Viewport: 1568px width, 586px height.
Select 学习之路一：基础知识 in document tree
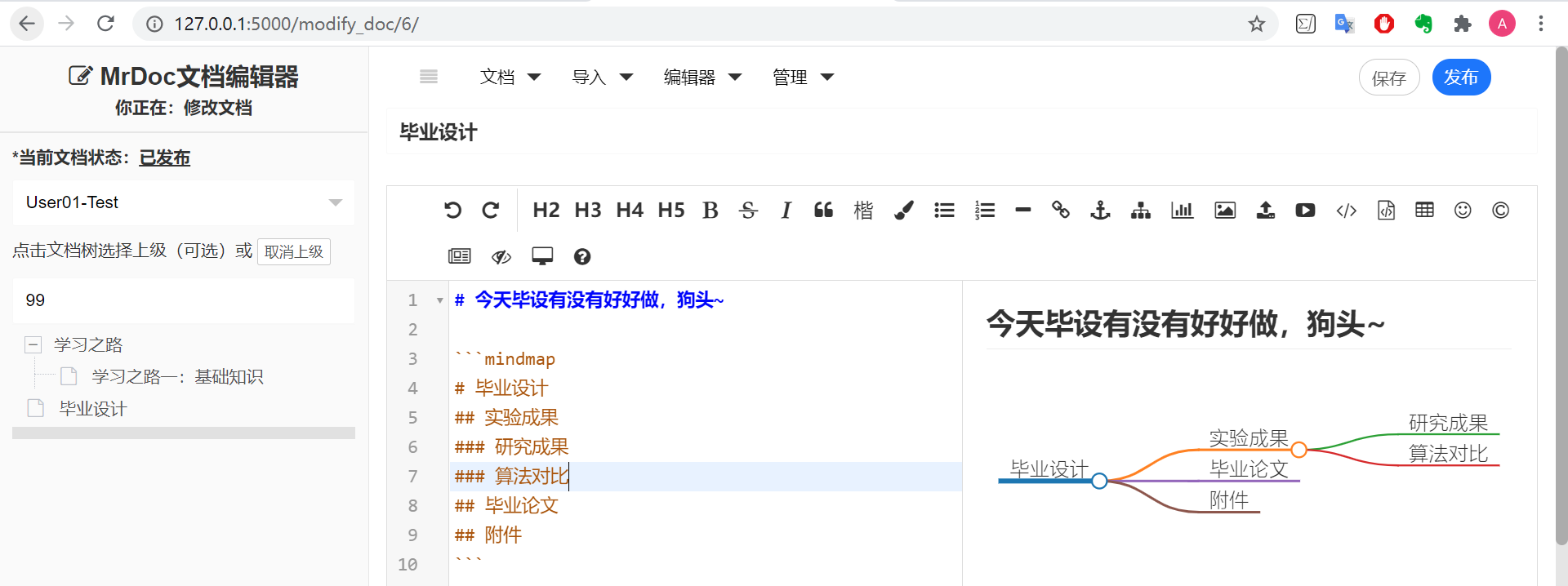point(177,376)
